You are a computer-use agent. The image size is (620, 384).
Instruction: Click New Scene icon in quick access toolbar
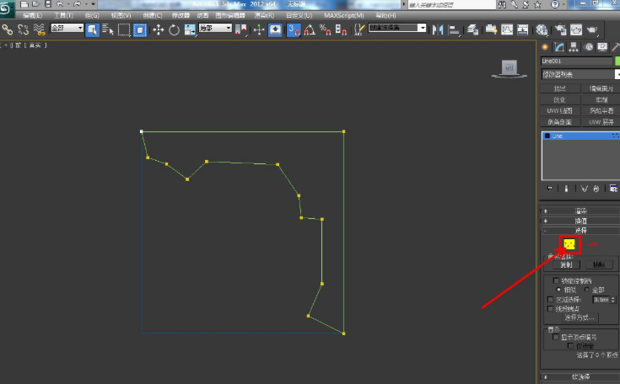tap(24, 4)
